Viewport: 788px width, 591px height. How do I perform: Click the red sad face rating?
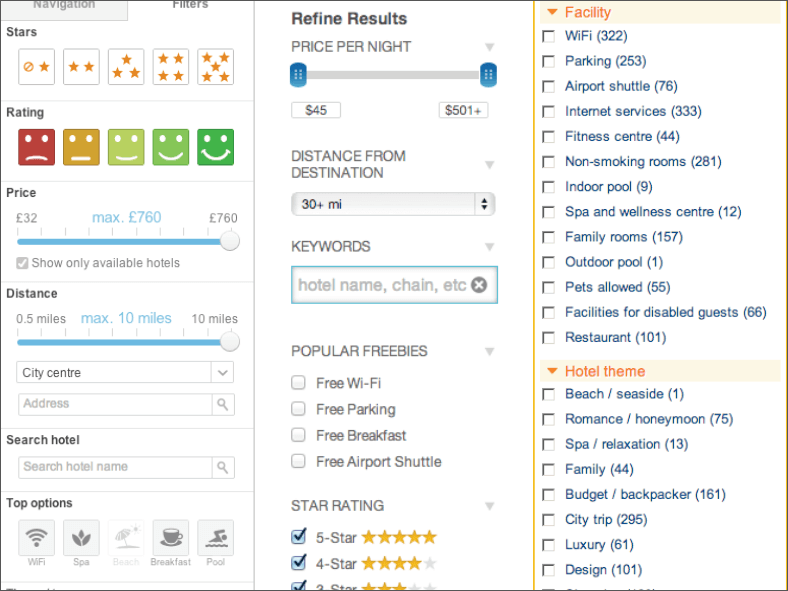[x=36, y=147]
